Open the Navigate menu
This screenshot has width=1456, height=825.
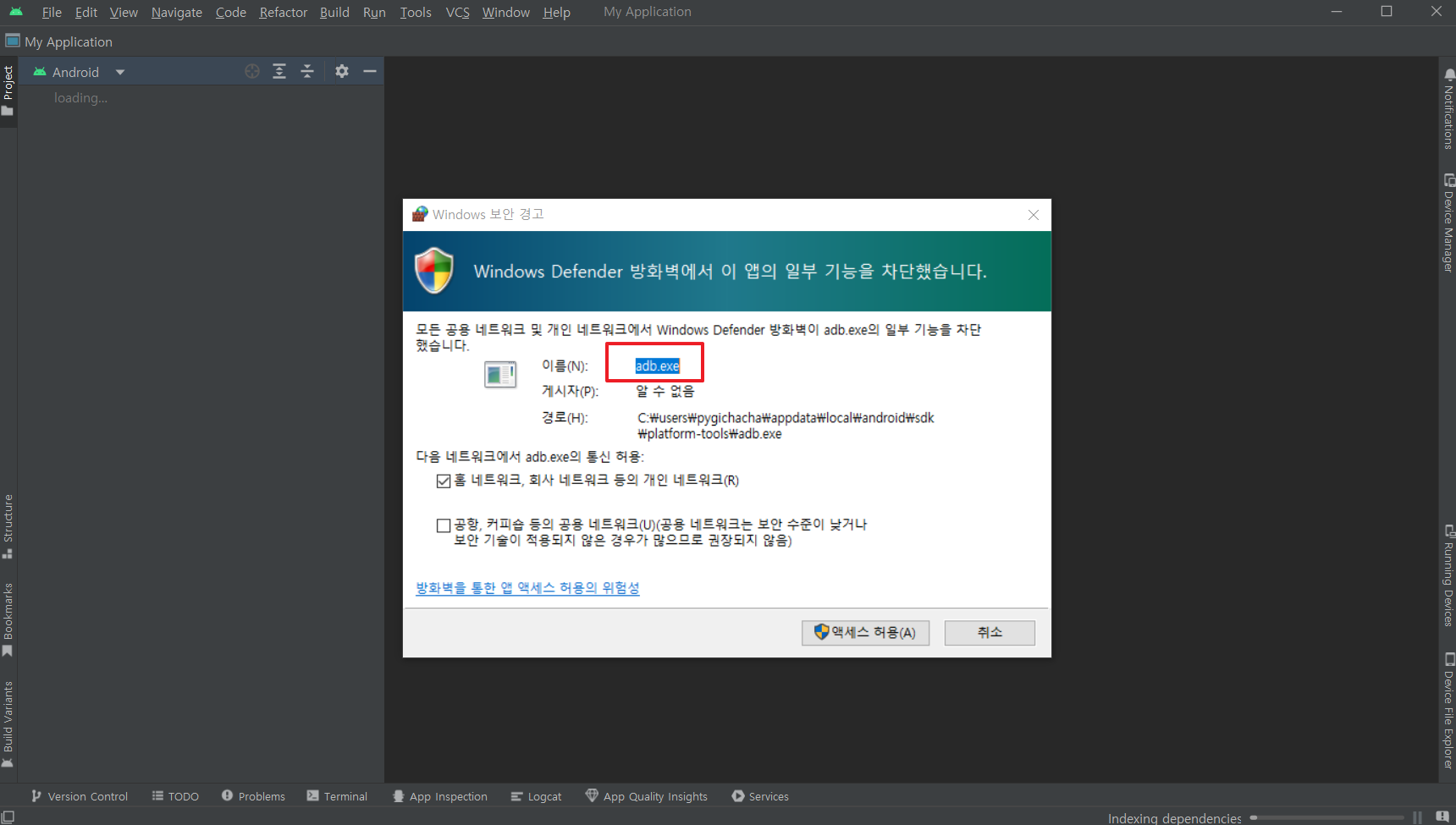click(x=177, y=12)
